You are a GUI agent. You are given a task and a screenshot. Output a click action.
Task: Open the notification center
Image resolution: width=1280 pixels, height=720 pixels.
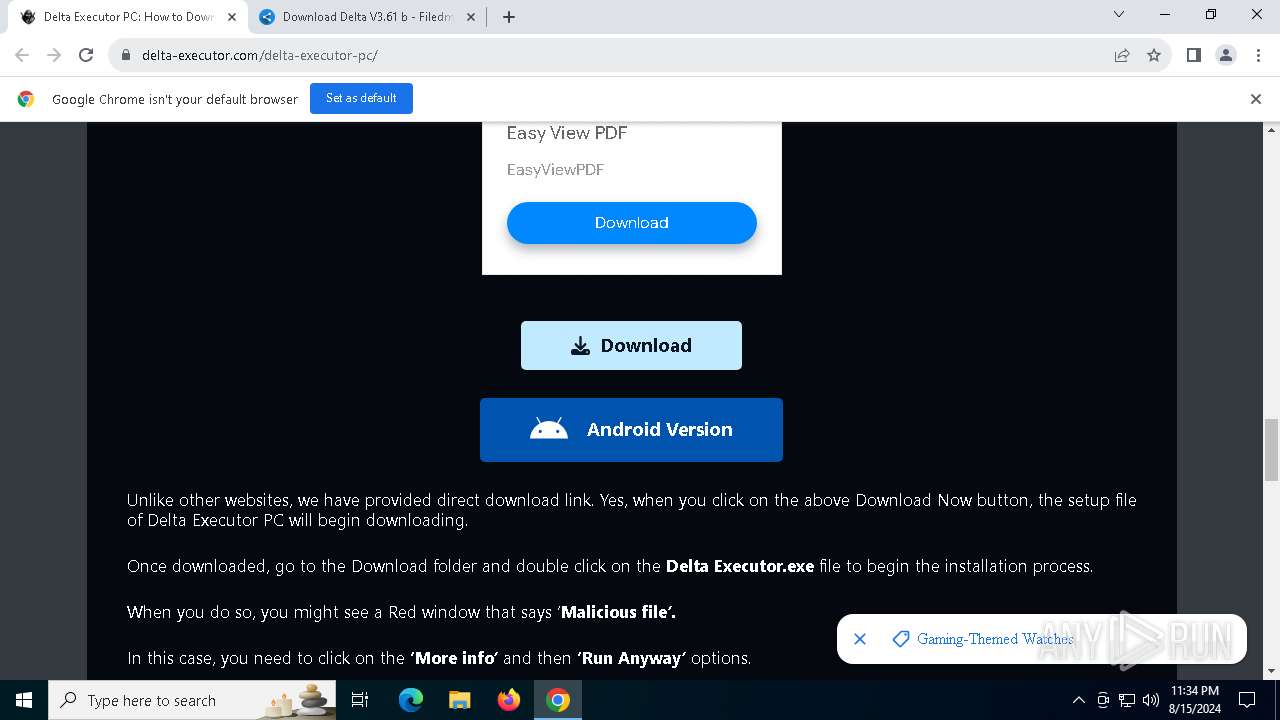pos(1247,700)
